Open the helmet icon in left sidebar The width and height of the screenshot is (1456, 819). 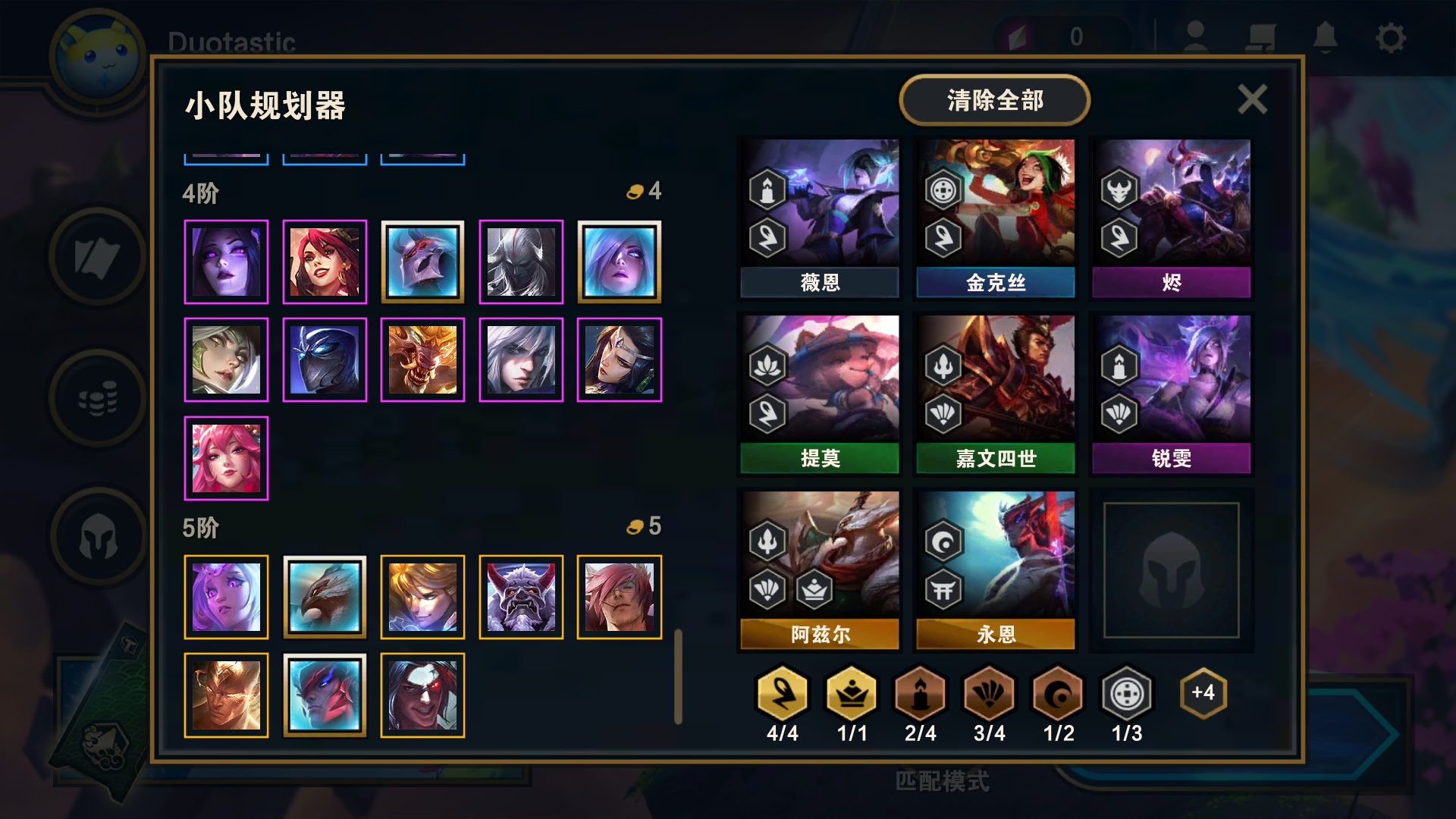(99, 536)
